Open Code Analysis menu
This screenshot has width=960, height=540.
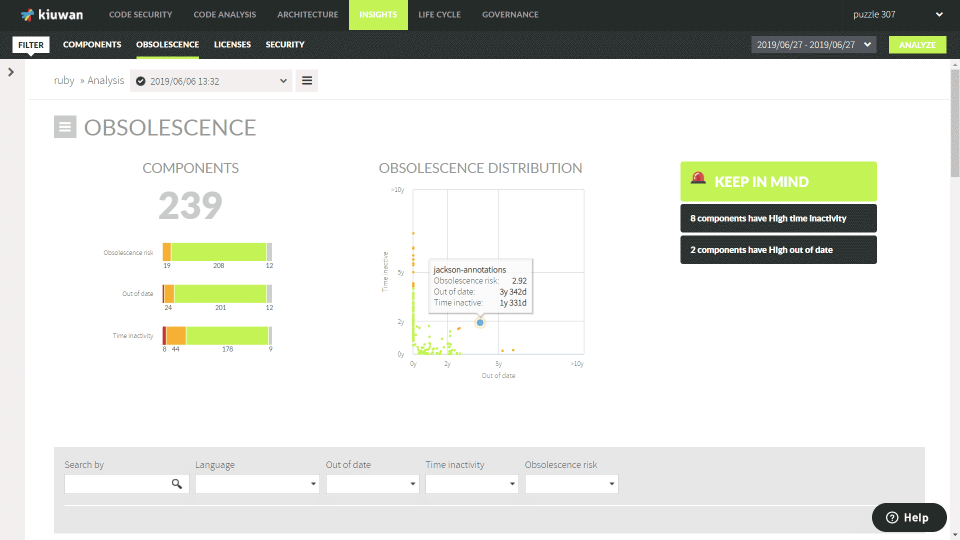225,15
